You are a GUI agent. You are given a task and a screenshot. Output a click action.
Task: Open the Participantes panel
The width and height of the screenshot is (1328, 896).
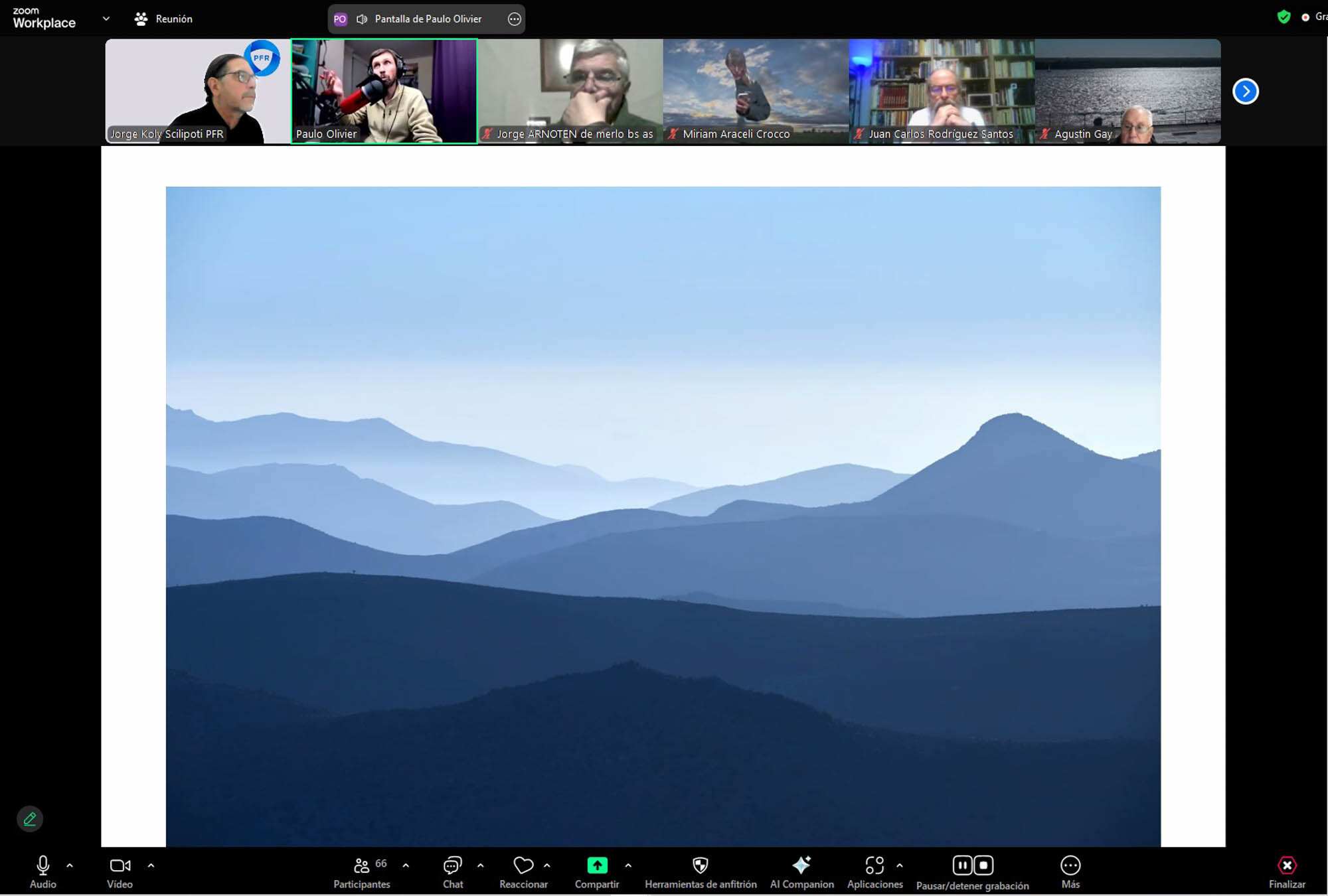362,871
